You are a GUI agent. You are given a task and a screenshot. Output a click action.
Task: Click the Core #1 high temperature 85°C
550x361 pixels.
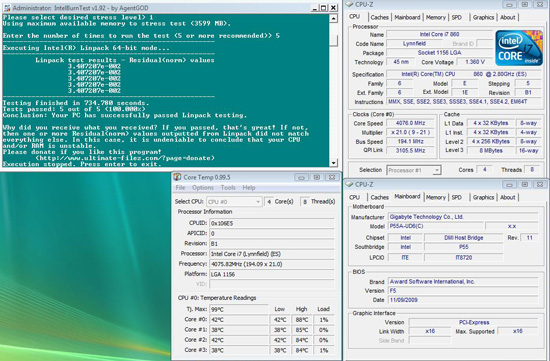[x=302, y=330]
